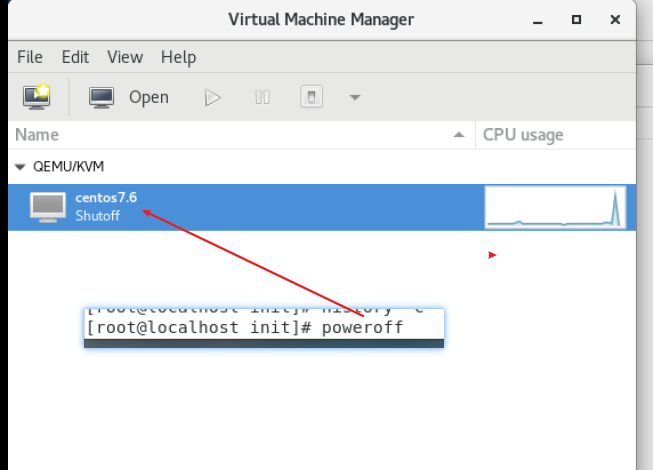Minimize the Virtual Machine Manager window
The height and width of the screenshot is (470, 653).
(538, 20)
